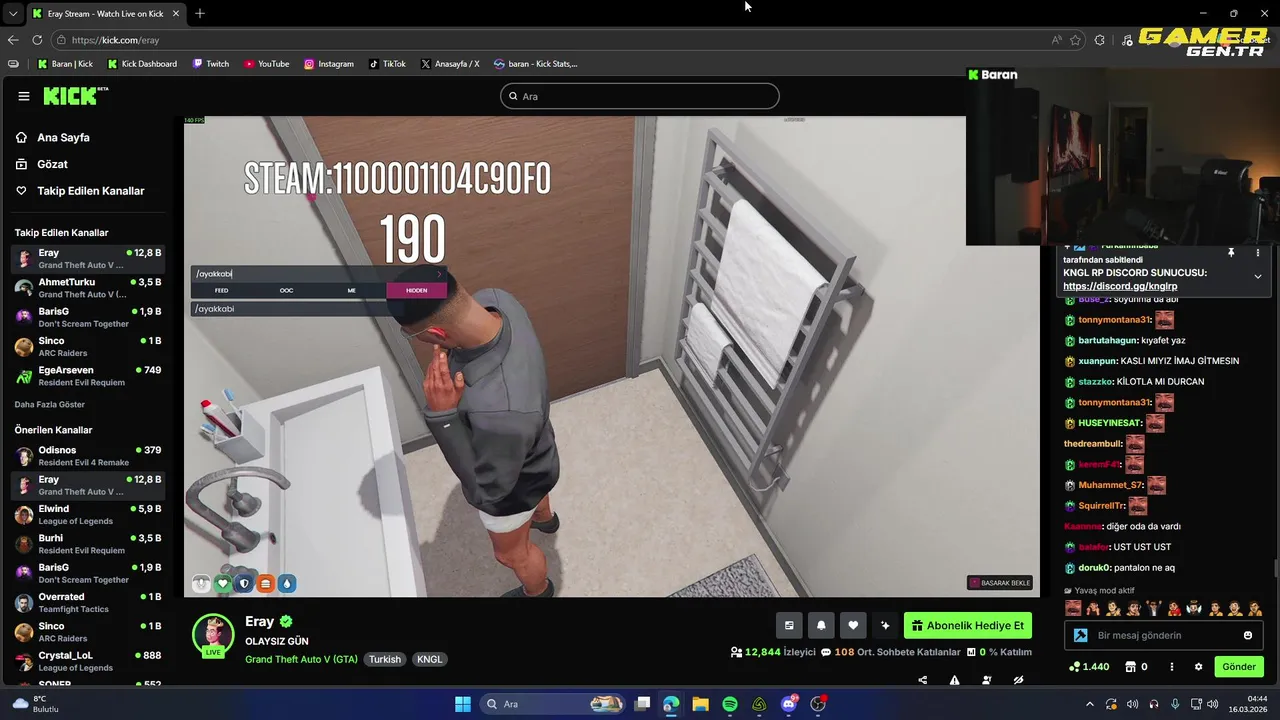The width and height of the screenshot is (1280, 720).
Task: Open Windows Start menu
Action: (x=463, y=704)
